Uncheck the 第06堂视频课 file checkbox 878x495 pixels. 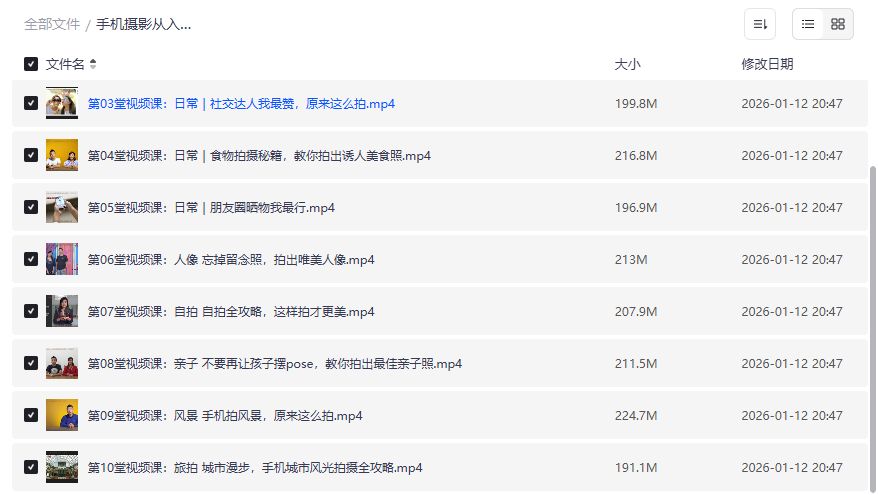click(x=31, y=259)
